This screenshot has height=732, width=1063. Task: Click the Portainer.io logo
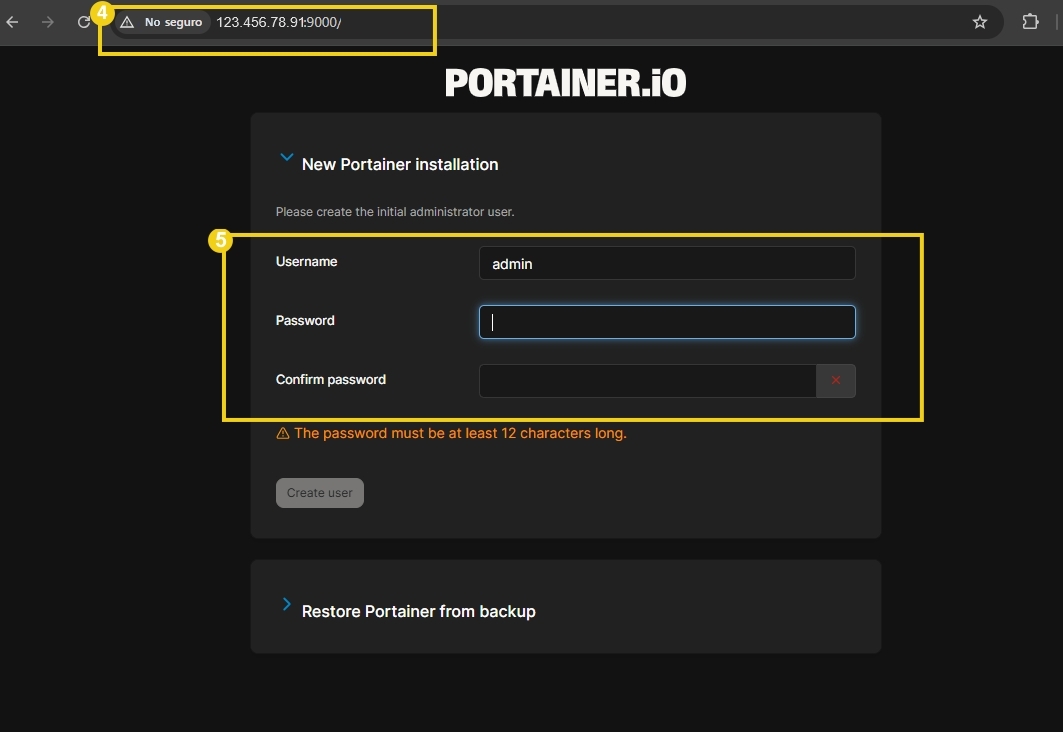pyautogui.click(x=565, y=82)
